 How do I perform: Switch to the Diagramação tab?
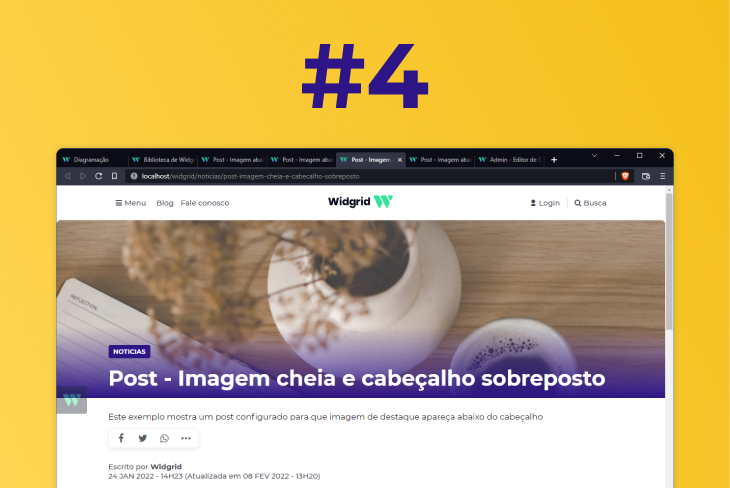point(92,160)
